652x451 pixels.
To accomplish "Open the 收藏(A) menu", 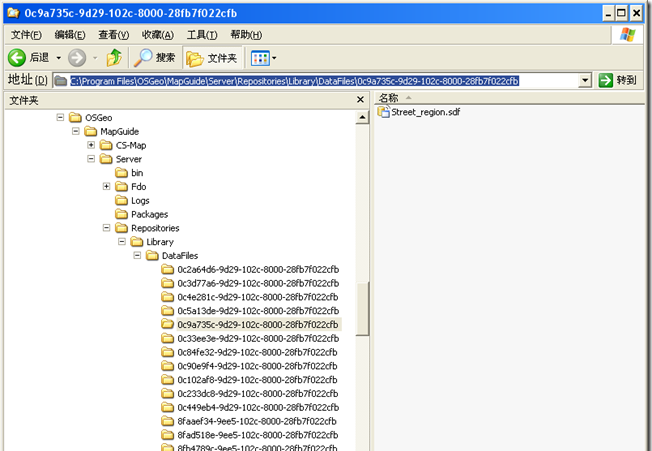I will 158,35.
